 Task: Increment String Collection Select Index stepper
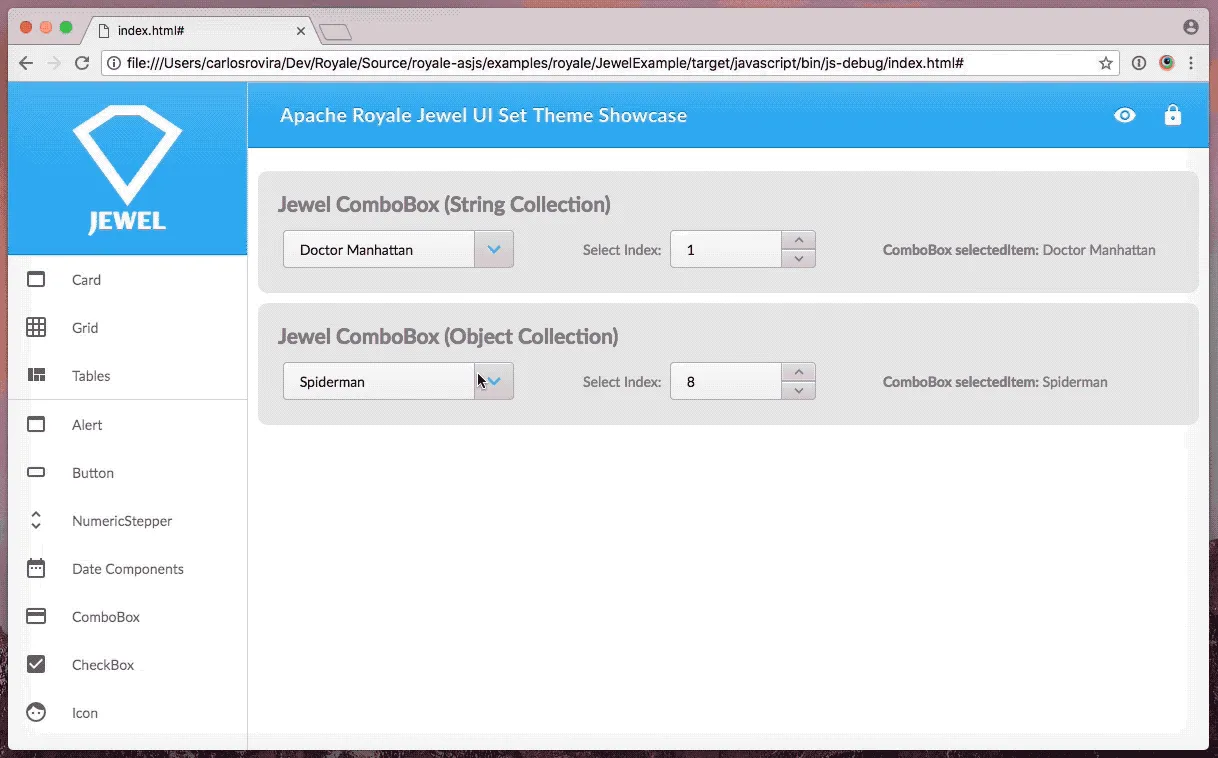coord(798,240)
